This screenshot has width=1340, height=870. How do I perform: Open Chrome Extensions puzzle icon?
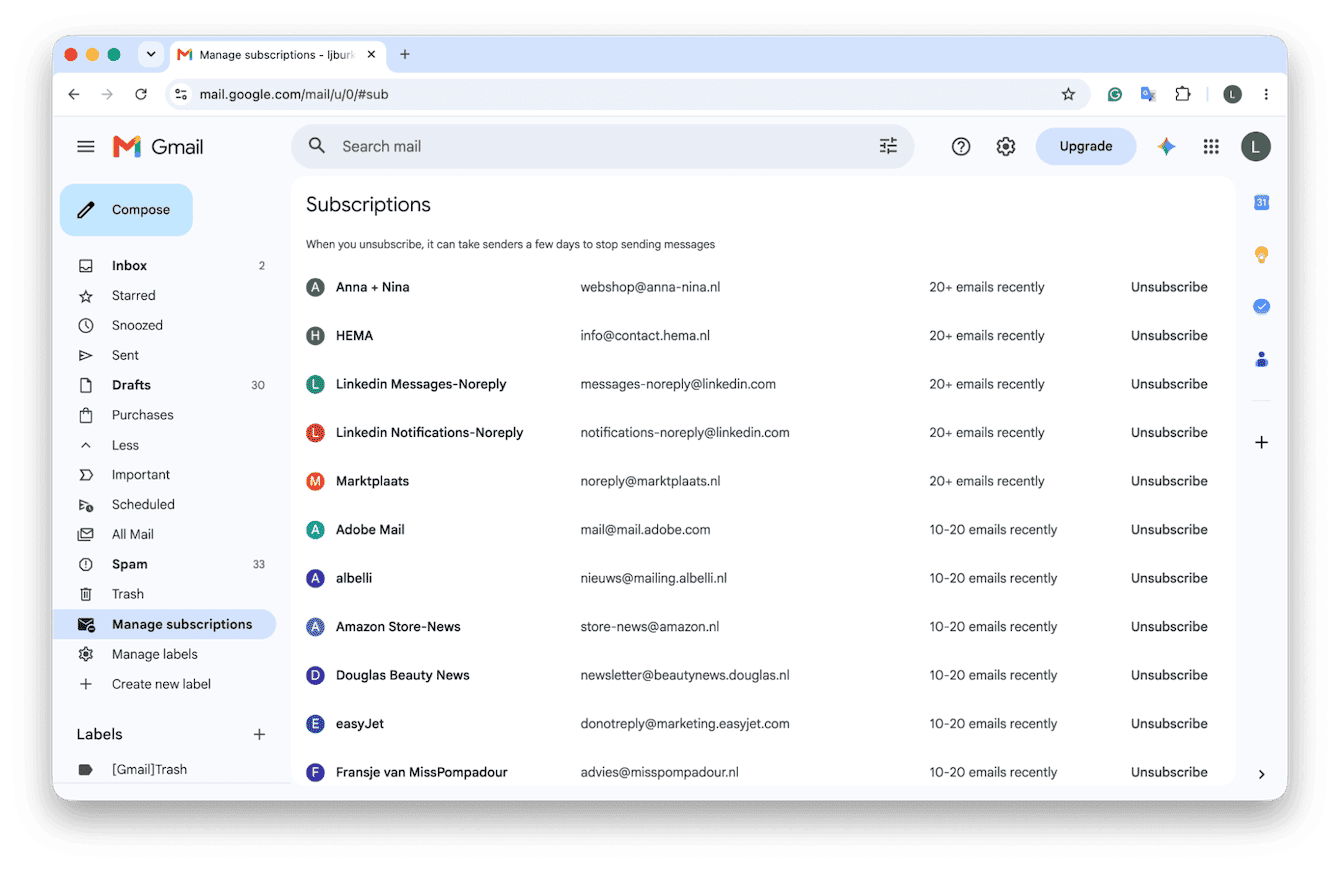tap(1183, 94)
